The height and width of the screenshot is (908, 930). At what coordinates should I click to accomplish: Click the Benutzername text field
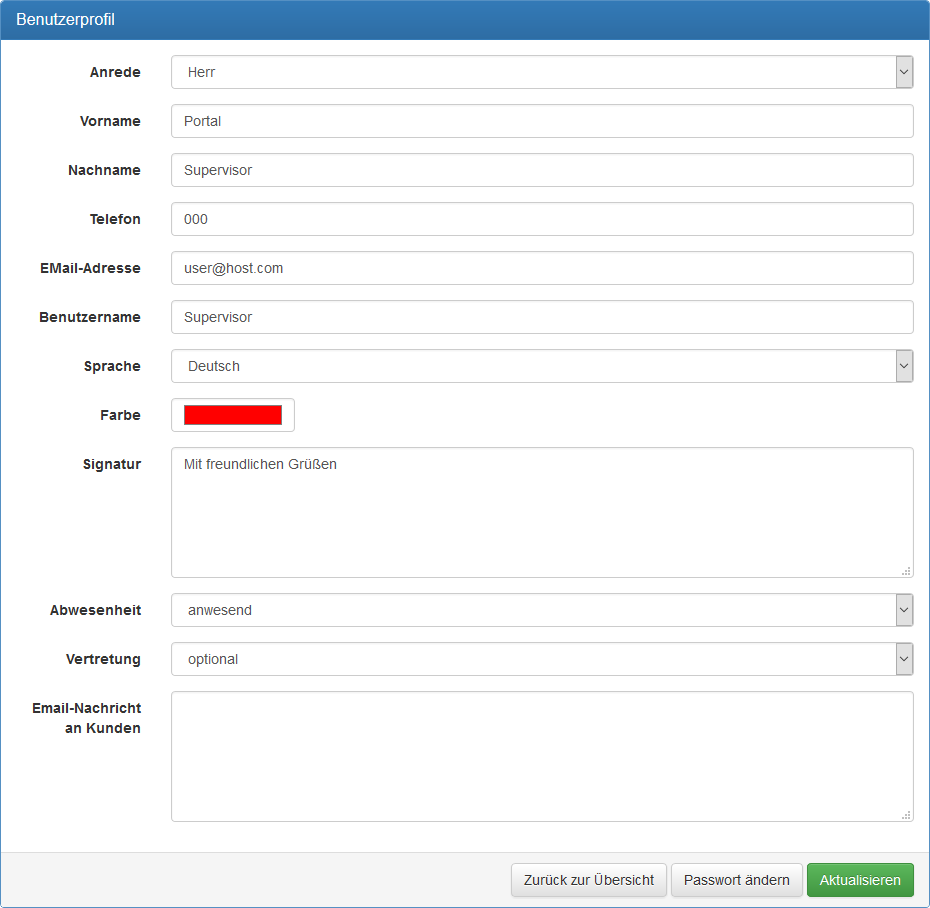tap(541, 317)
